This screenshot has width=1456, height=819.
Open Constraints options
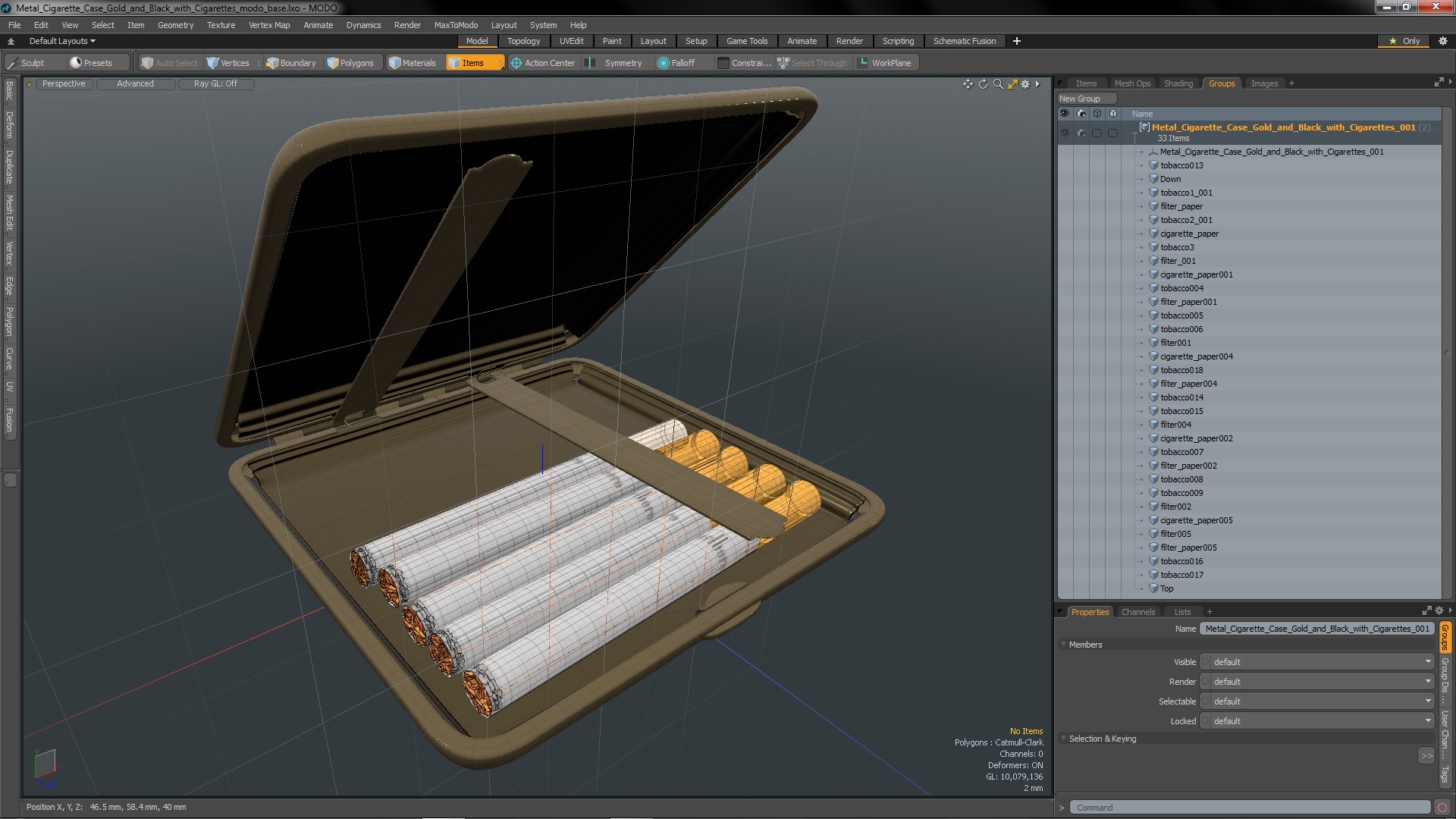pyautogui.click(x=744, y=63)
